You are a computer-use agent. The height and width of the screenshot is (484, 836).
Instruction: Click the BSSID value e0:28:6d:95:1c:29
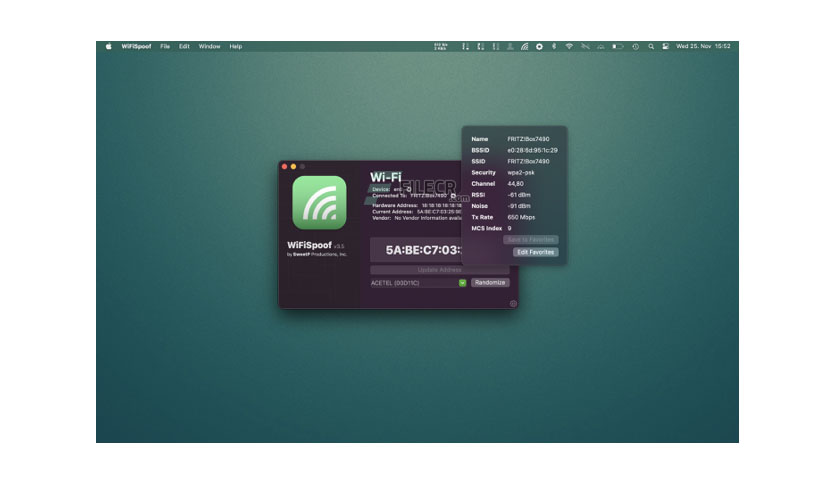point(532,150)
